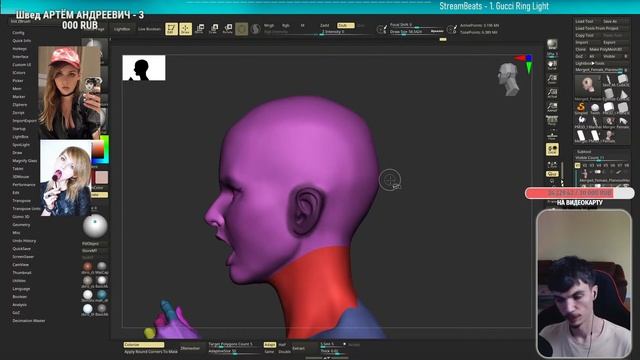The height and width of the screenshot is (360, 640).
Task: Click the round S icon in top toolbar
Action: pos(256,29)
